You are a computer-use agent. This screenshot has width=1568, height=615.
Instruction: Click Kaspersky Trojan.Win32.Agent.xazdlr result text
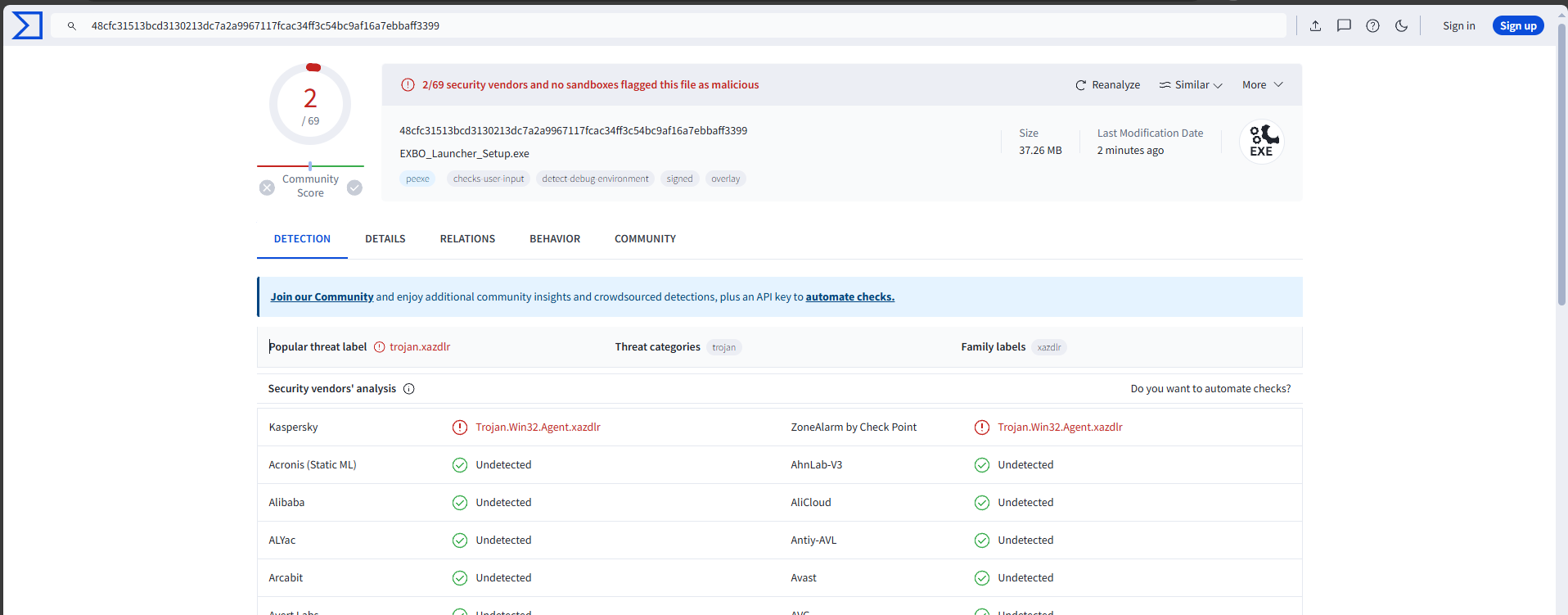coord(538,427)
